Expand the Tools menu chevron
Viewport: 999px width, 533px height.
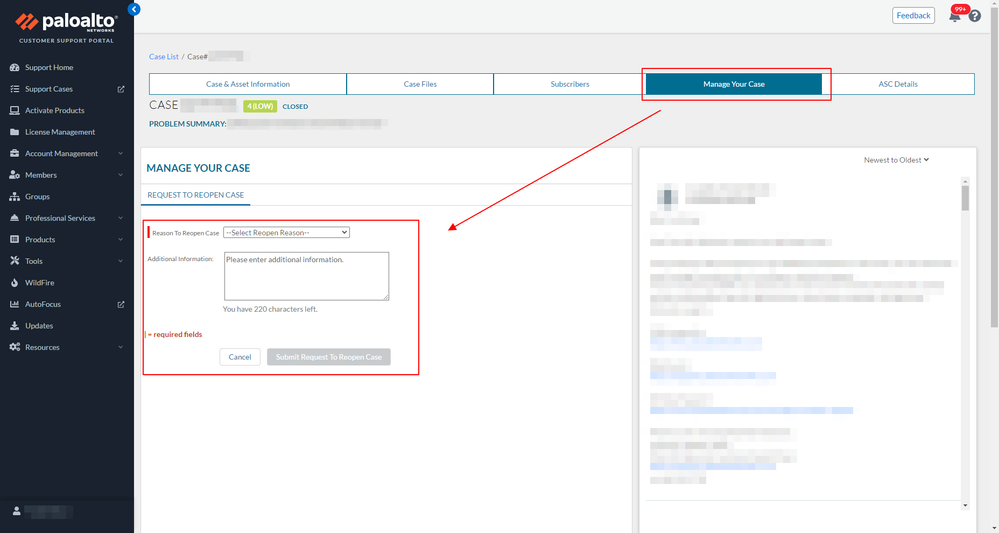120,261
